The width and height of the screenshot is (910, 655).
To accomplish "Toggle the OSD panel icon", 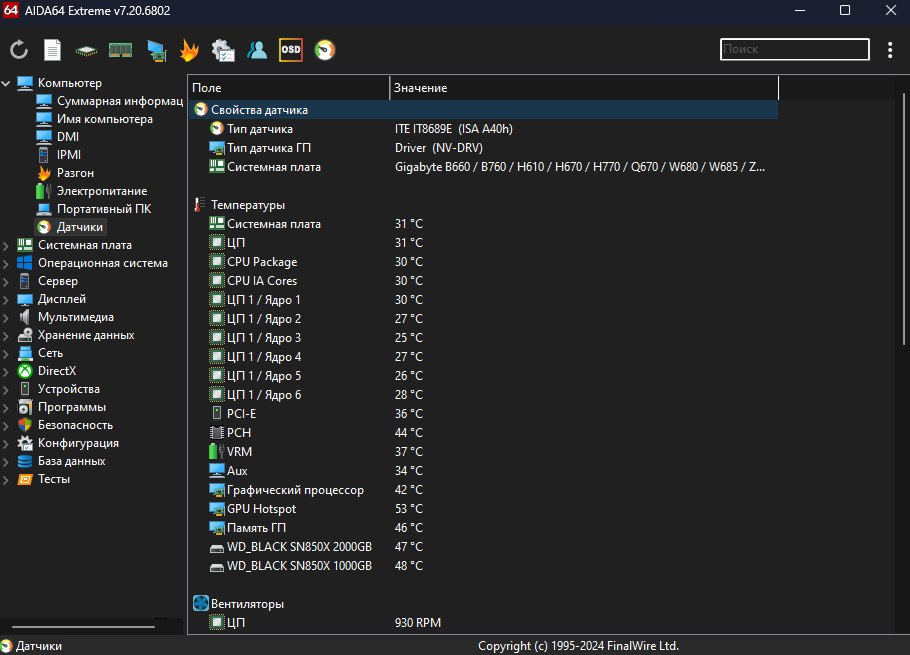I will click(291, 50).
